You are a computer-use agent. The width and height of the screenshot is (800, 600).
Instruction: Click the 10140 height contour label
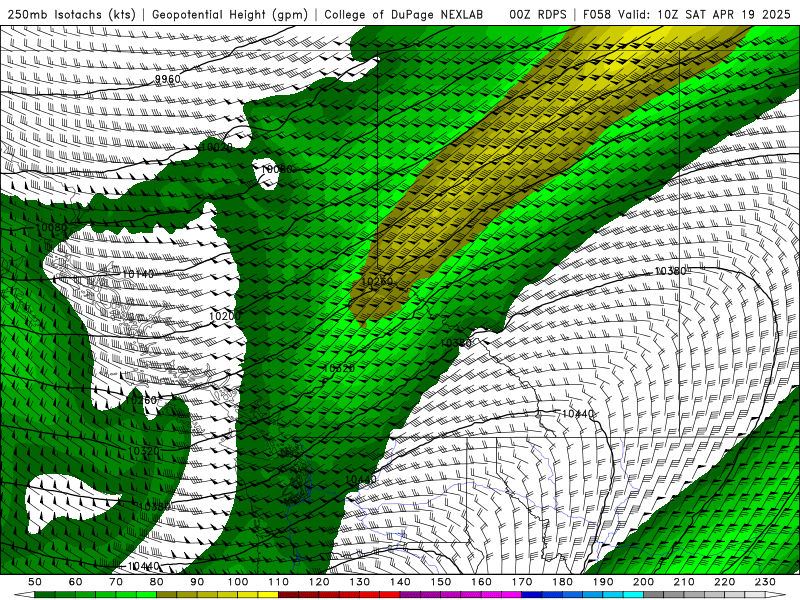(138, 274)
